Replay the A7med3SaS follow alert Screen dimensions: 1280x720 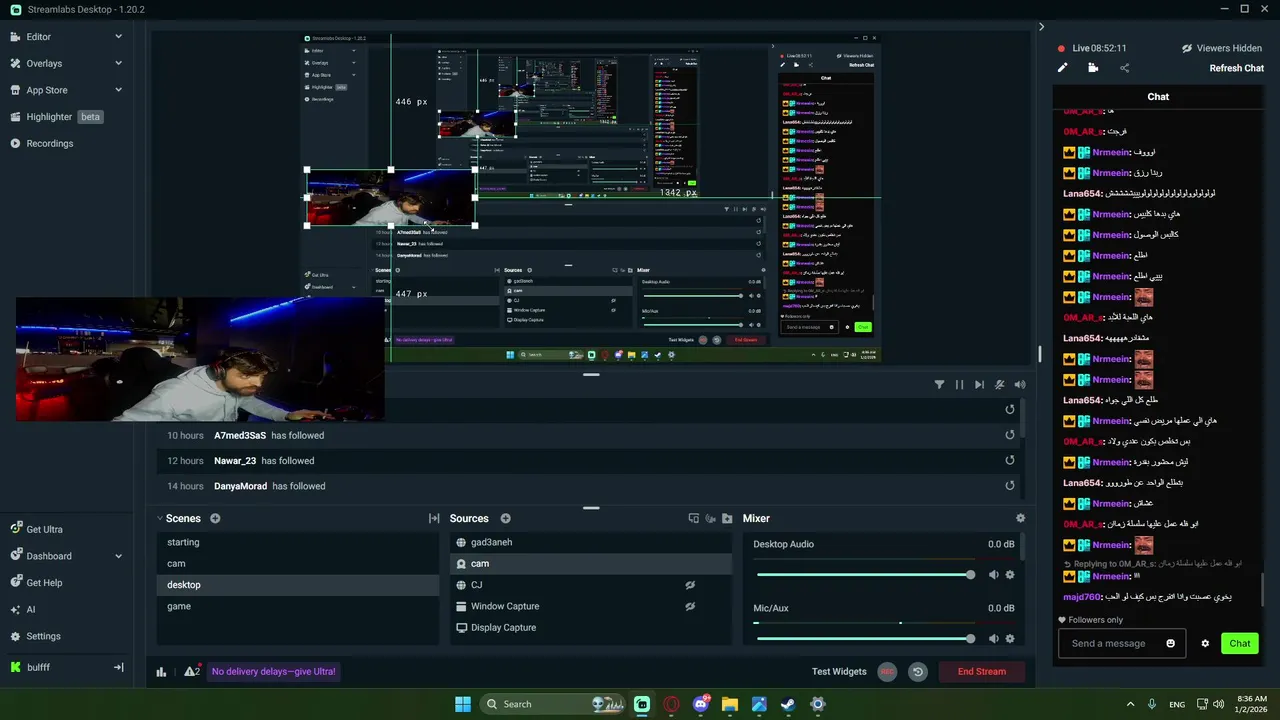coord(1009,435)
